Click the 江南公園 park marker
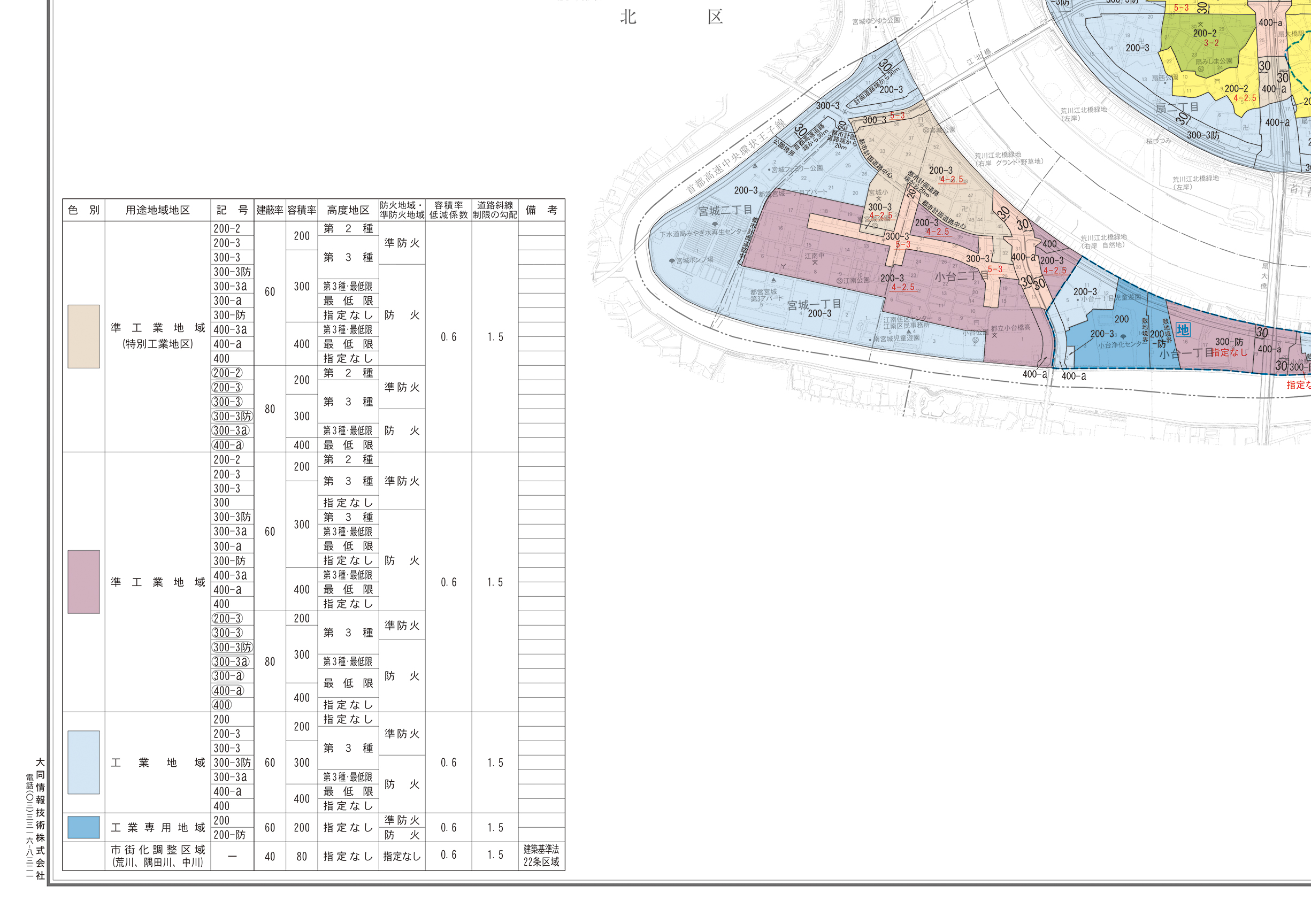 [839, 281]
